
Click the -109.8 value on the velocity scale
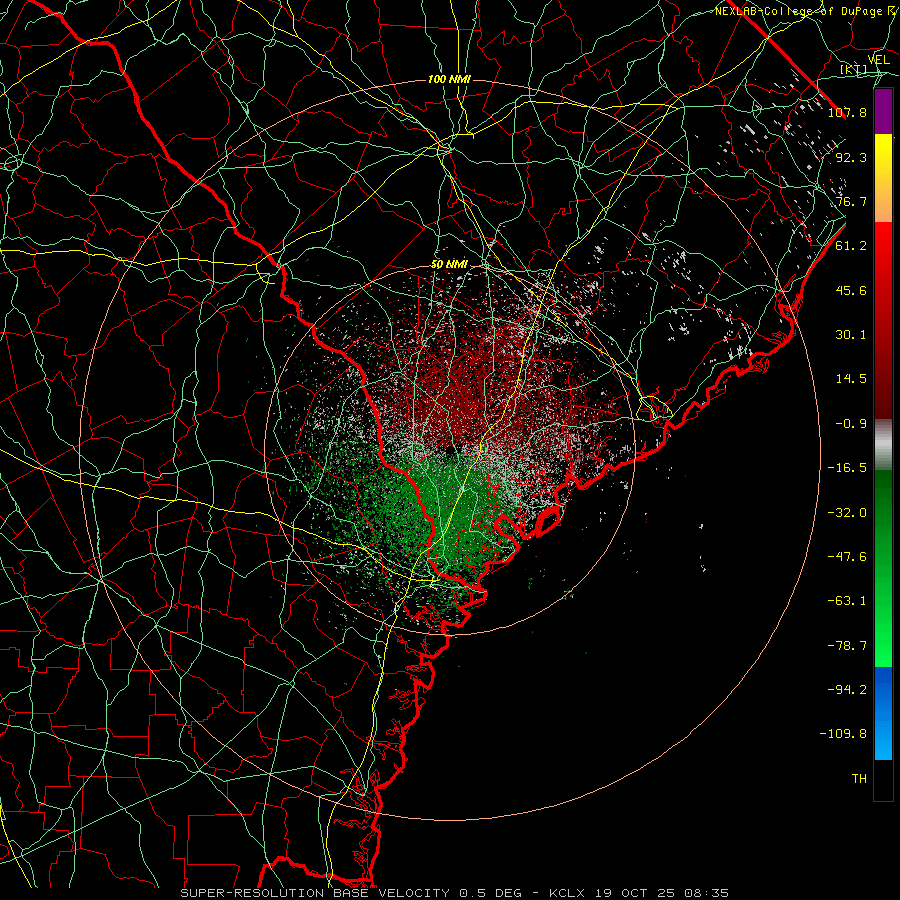pyautogui.click(x=843, y=734)
